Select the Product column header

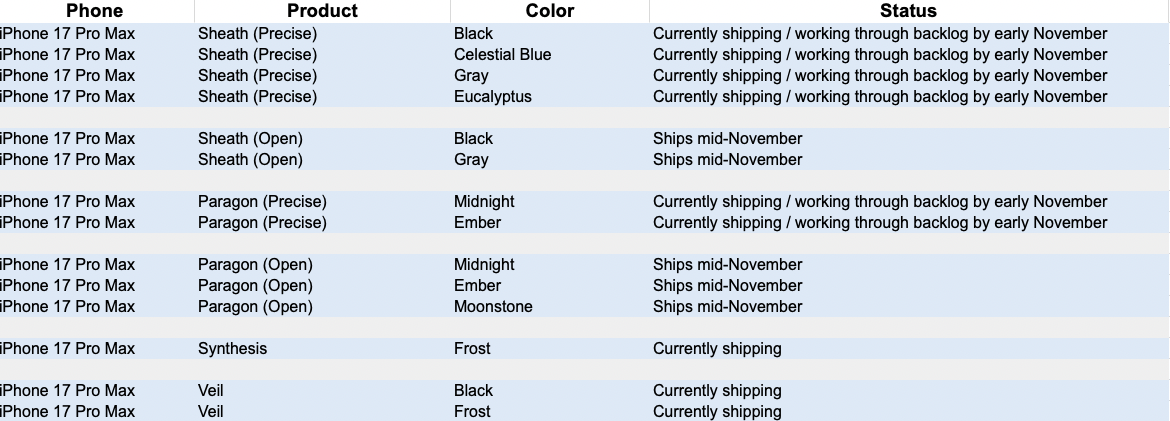pos(322,11)
